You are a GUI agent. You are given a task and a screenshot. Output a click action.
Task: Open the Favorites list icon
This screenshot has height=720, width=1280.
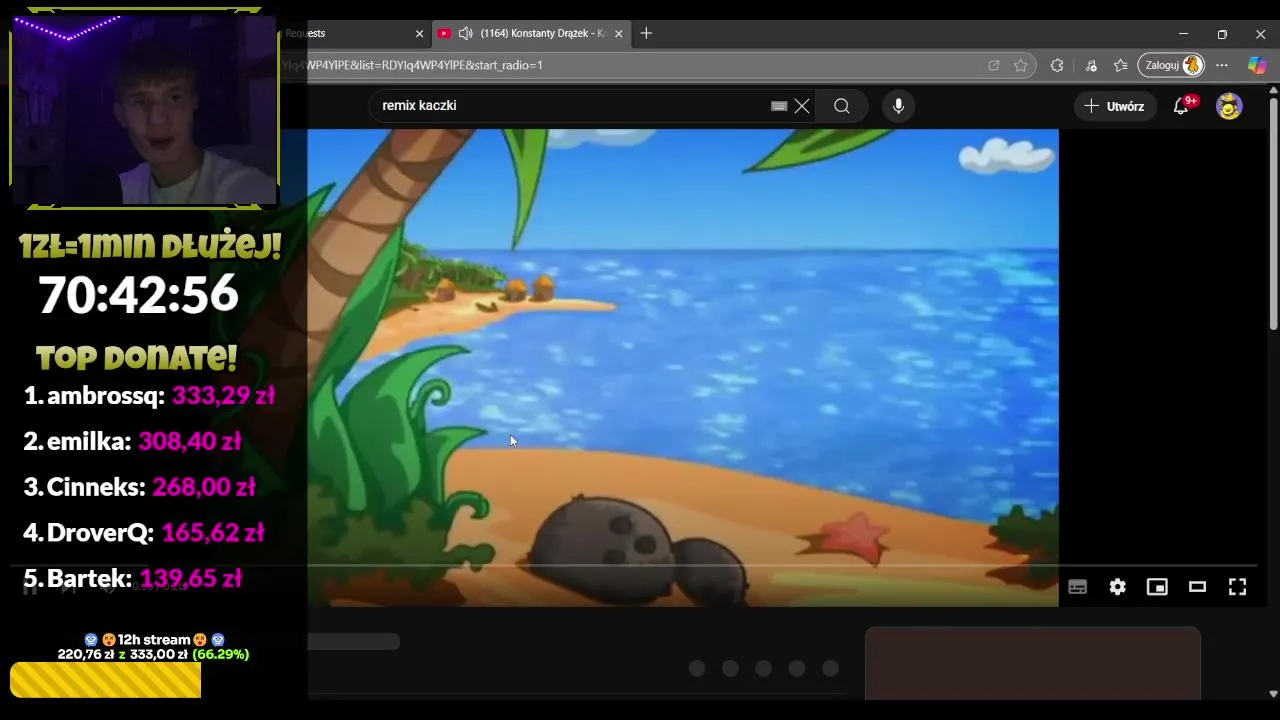coord(1121,65)
